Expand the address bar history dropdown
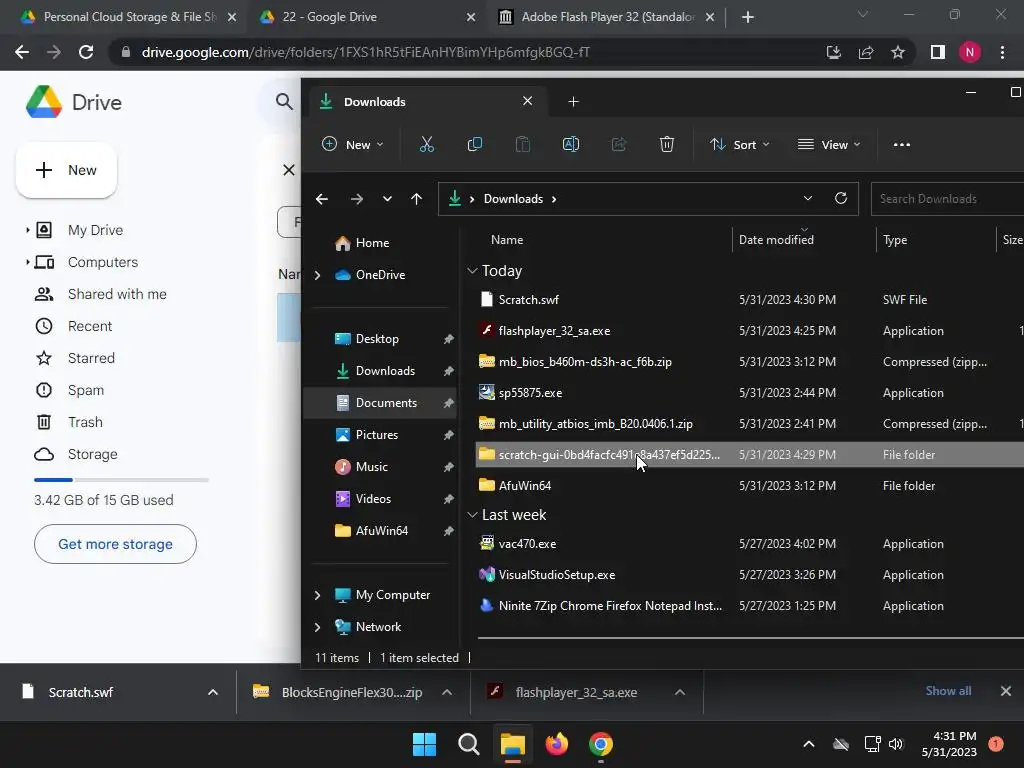1024x768 pixels. pyautogui.click(x=808, y=198)
